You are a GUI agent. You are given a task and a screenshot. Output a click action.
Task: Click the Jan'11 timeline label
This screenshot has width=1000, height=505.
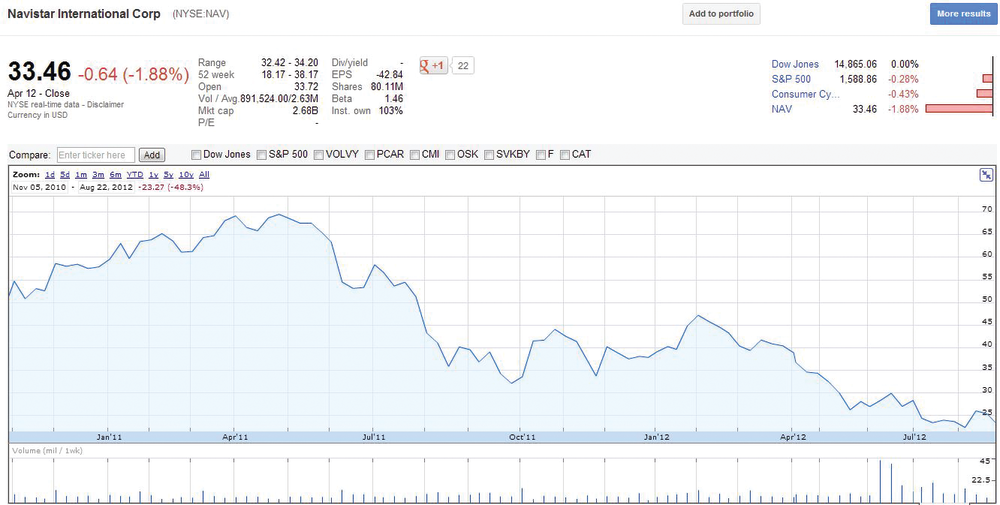pyautogui.click(x=110, y=437)
